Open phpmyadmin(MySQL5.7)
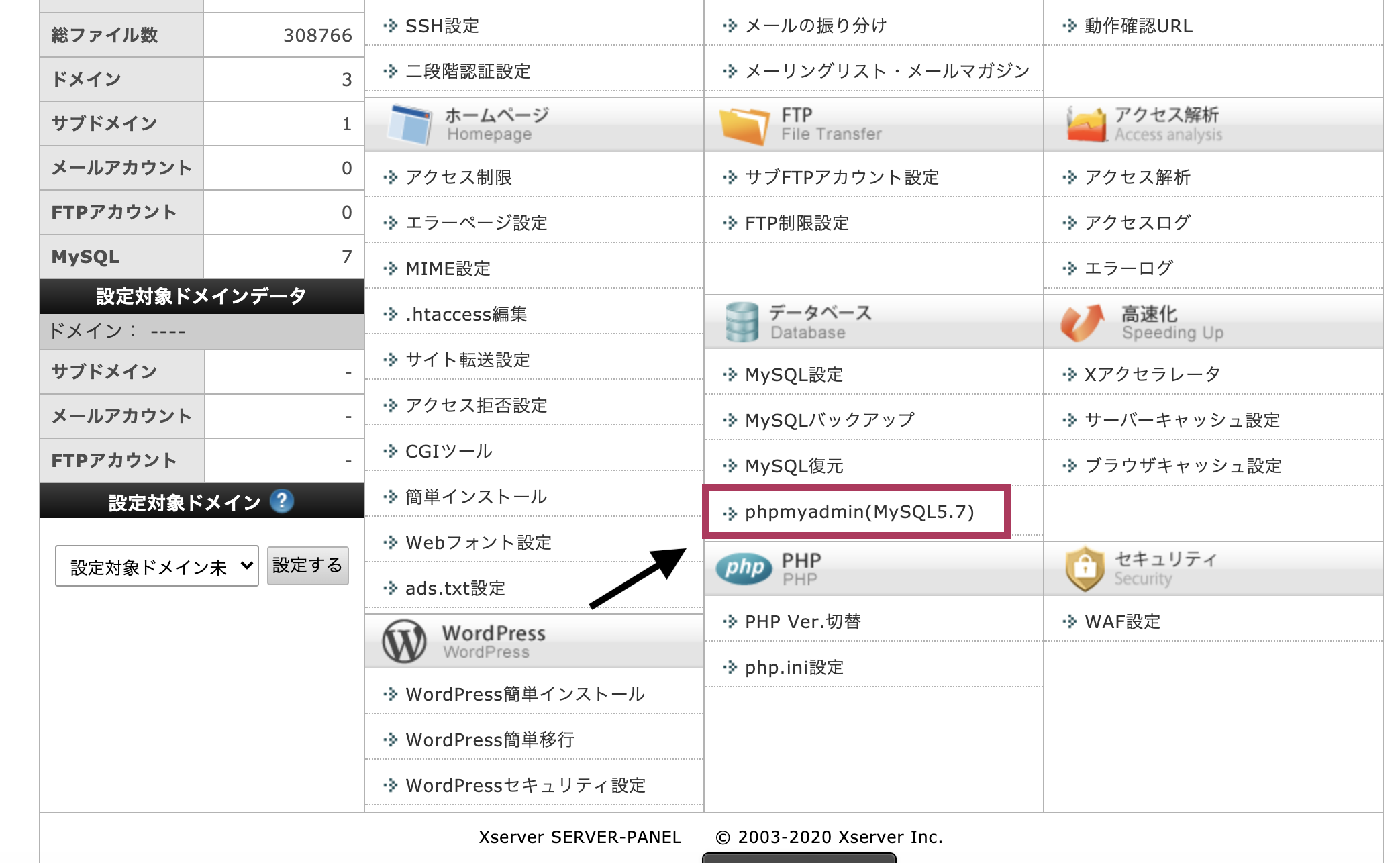This screenshot has width=1400, height=863. click(860, 512)
